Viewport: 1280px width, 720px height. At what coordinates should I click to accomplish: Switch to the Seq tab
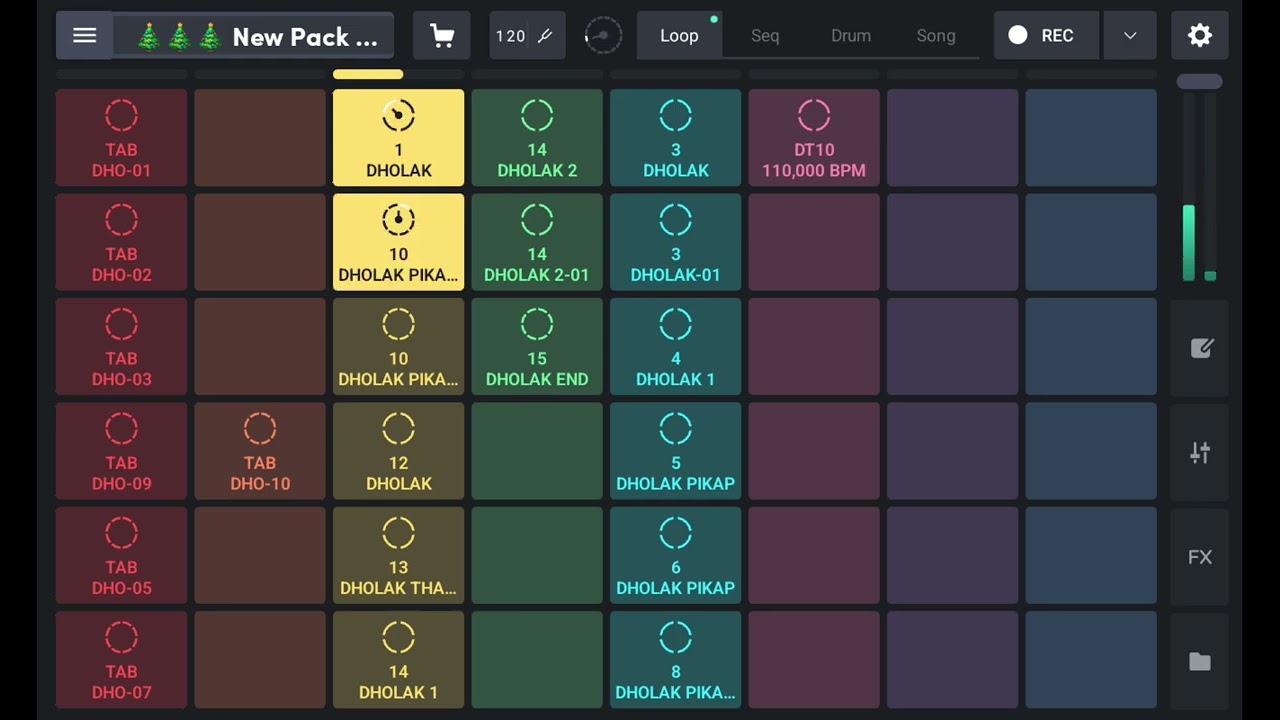click(765, 36)
